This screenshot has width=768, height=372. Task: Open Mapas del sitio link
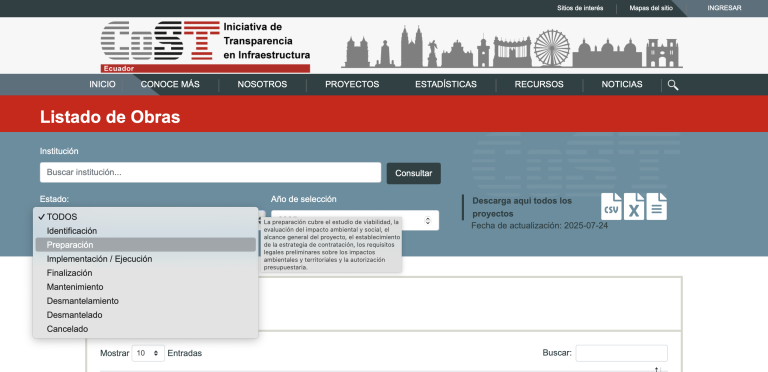(651, 8)
